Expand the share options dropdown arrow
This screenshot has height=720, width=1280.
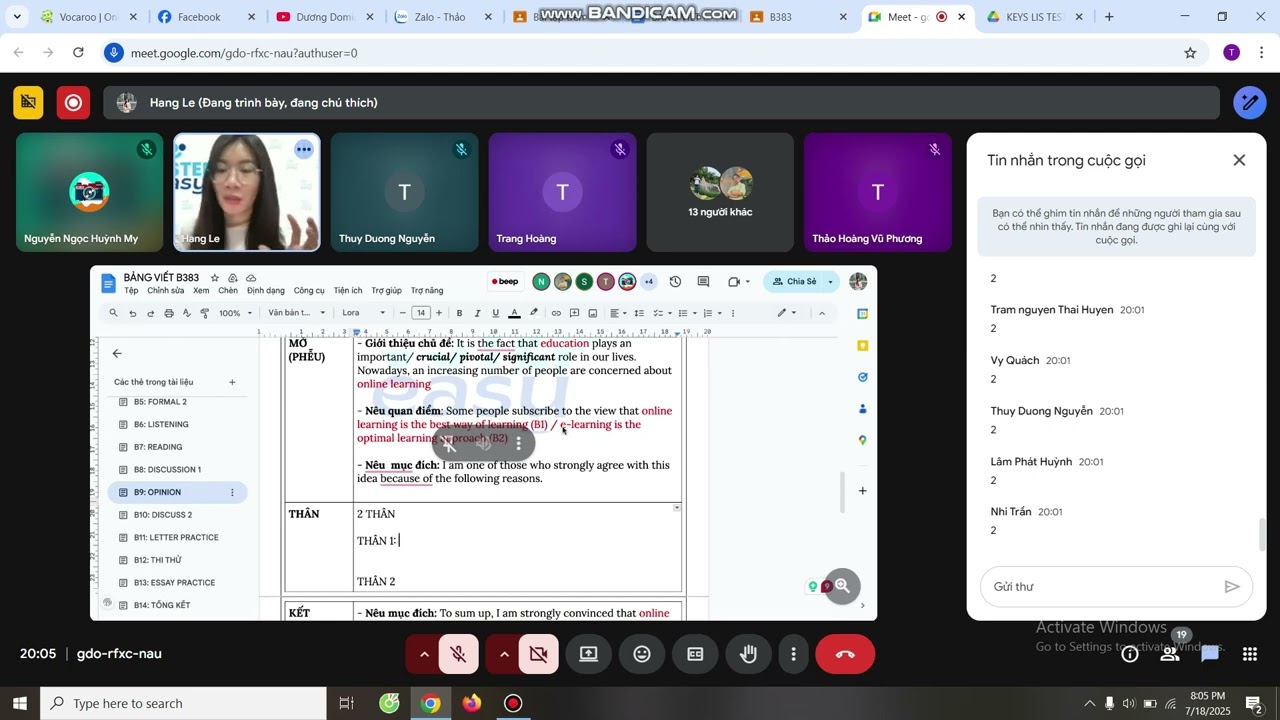(x=830, y=282)
